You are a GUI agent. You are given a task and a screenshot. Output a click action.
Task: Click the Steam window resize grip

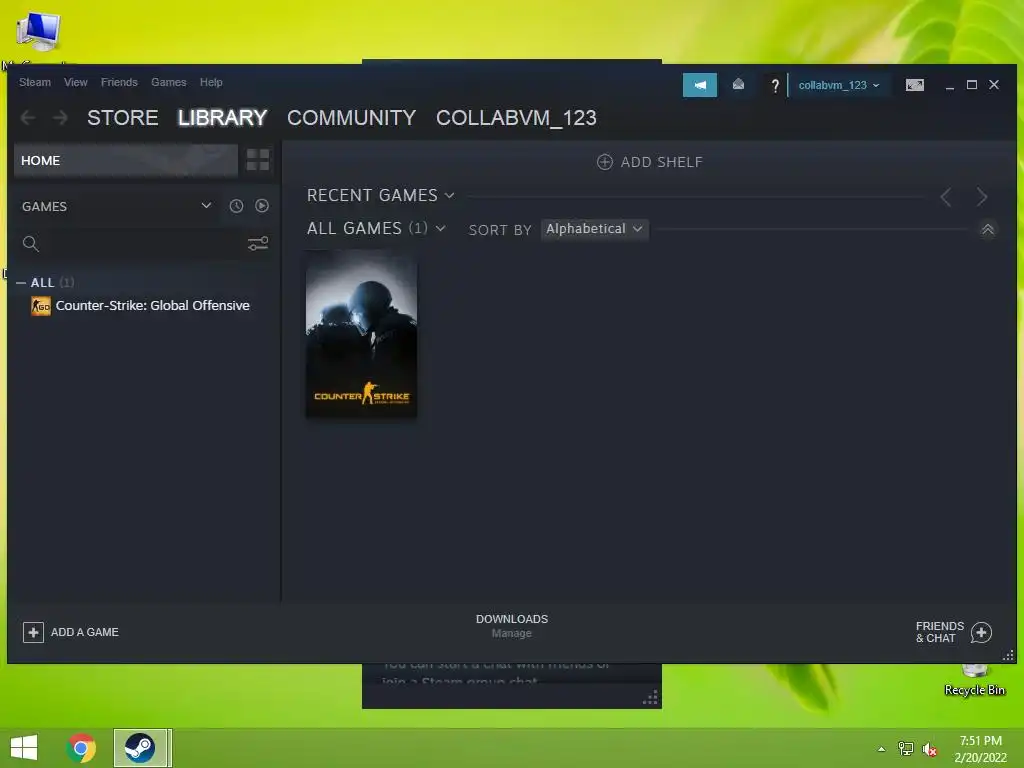(1008, 655)
